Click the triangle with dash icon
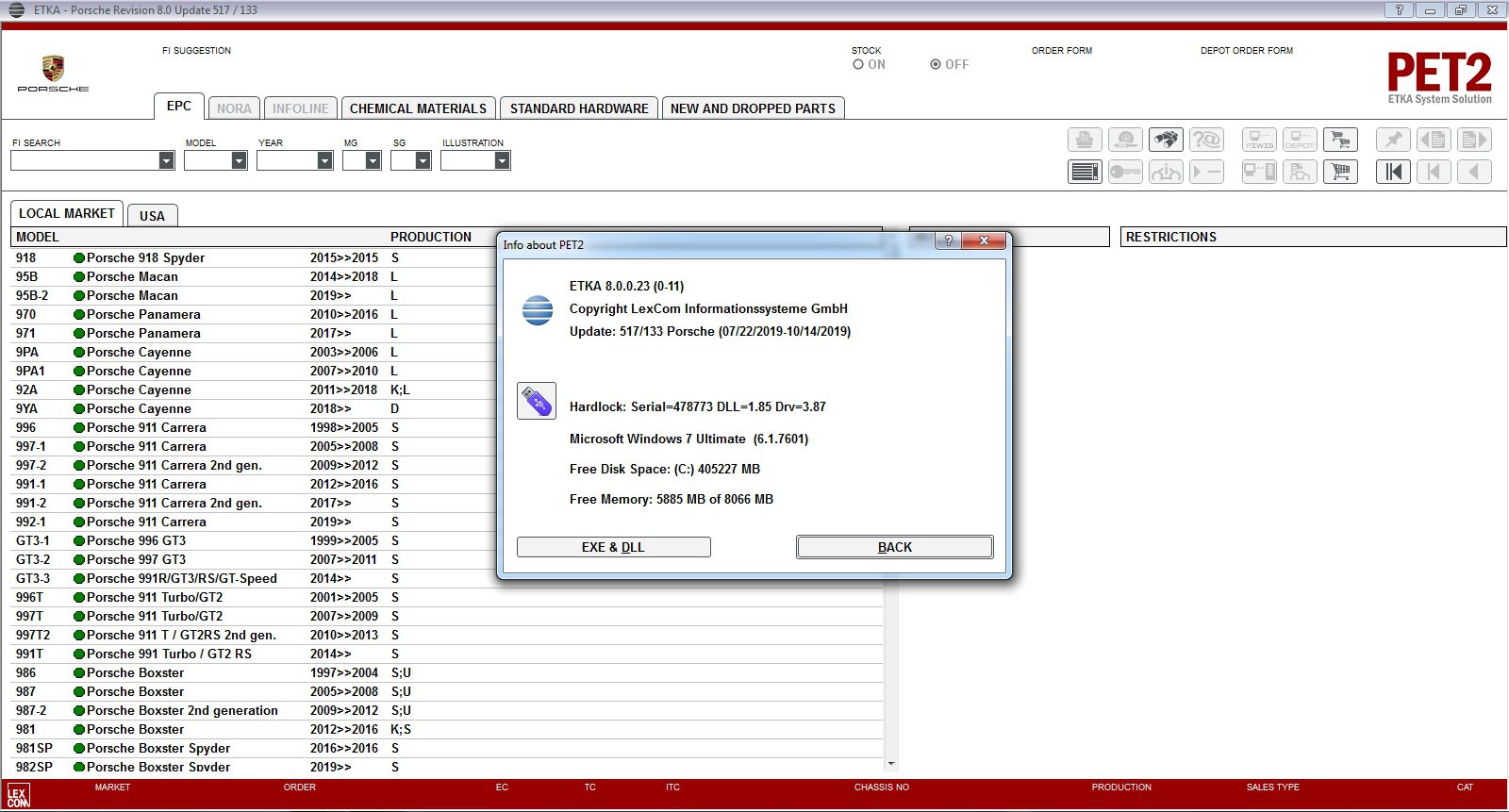Screen dimensions: 1509x812 (1206, 172)
